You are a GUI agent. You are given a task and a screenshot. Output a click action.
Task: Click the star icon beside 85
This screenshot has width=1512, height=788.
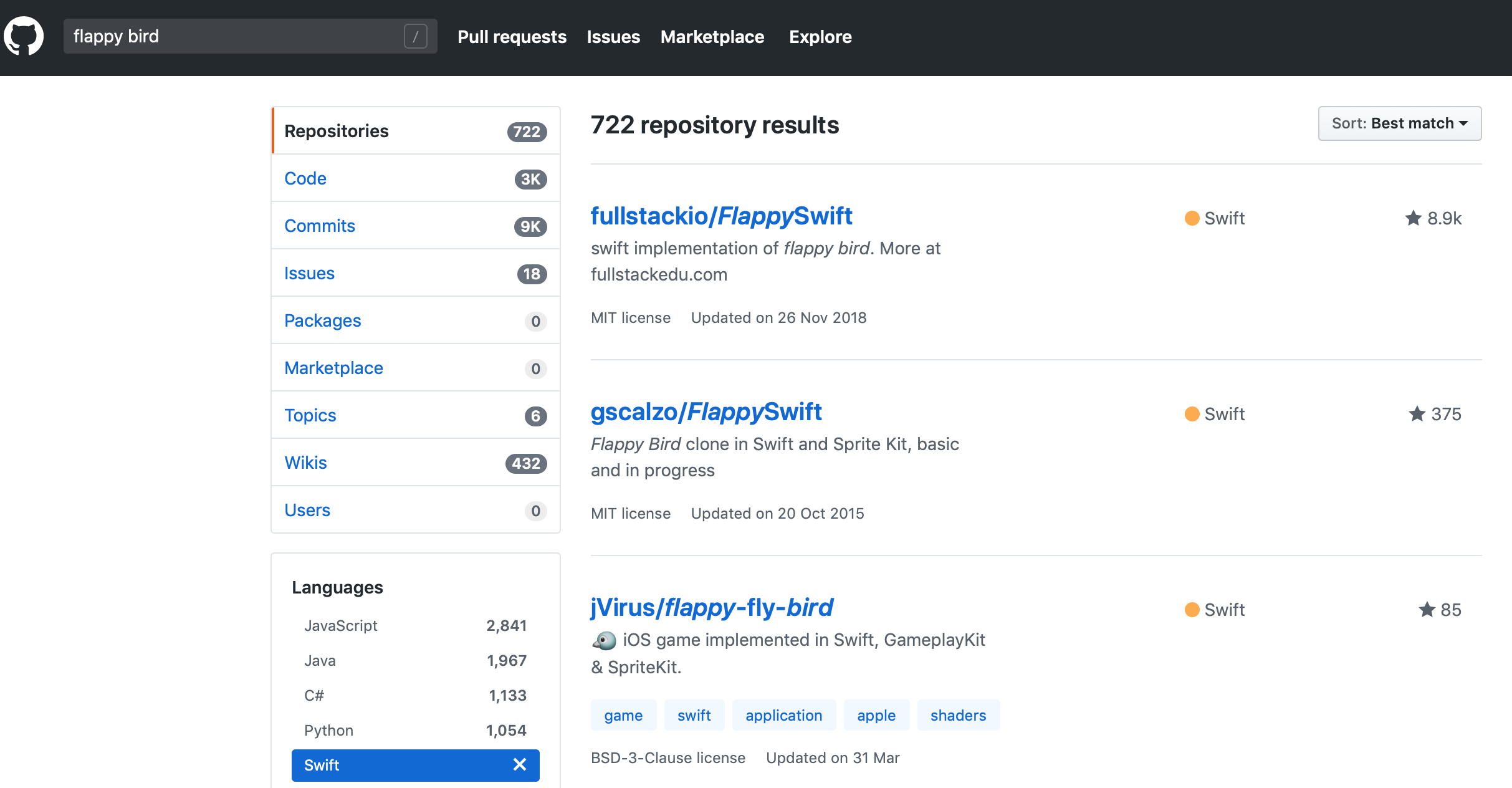point(1427,610)
